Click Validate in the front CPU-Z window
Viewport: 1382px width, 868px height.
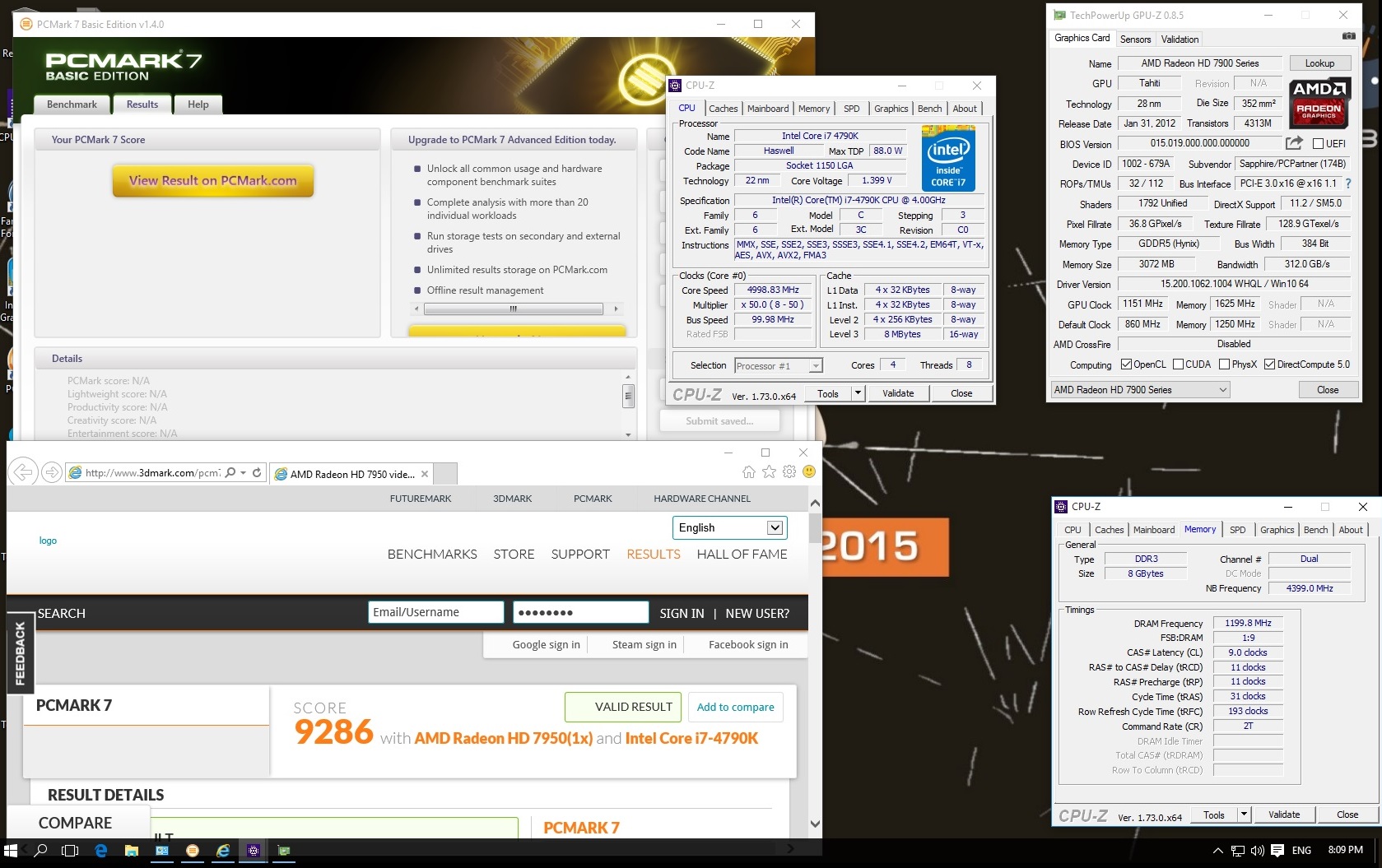[898, 393]
